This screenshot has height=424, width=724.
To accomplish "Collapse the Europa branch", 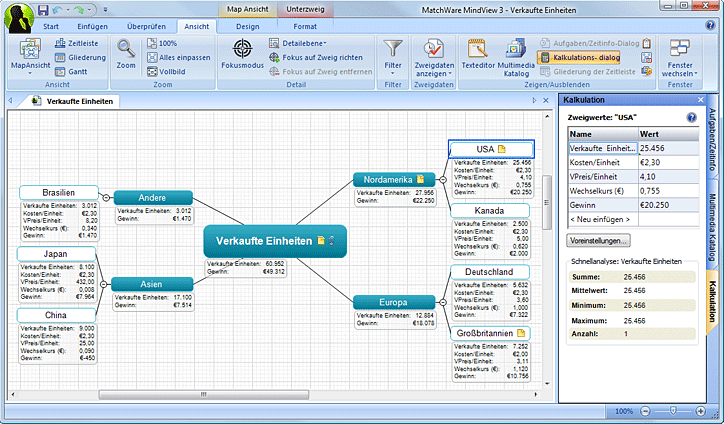I will pos(443,303).
